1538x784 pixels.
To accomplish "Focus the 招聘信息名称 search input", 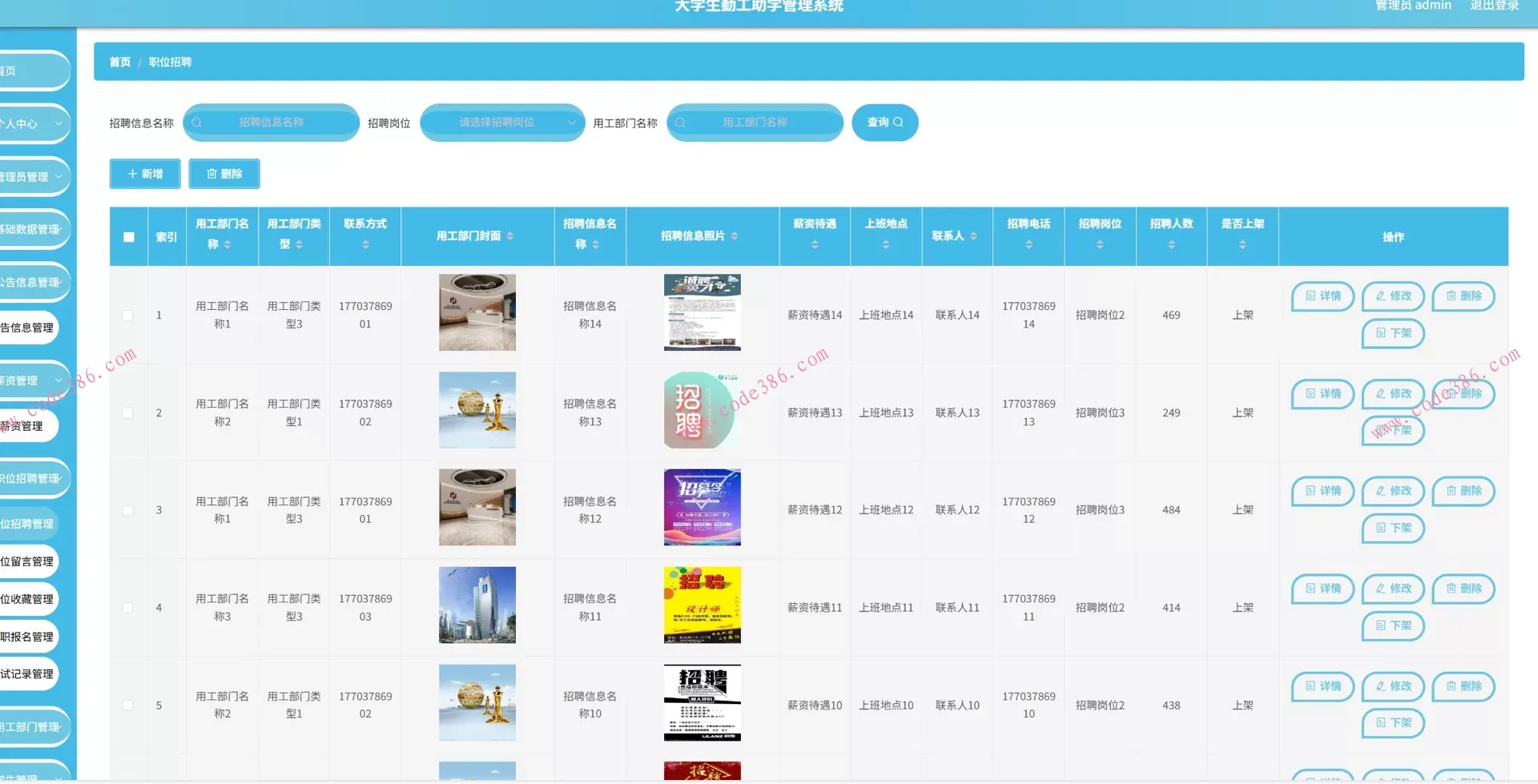I will [271, 123].
